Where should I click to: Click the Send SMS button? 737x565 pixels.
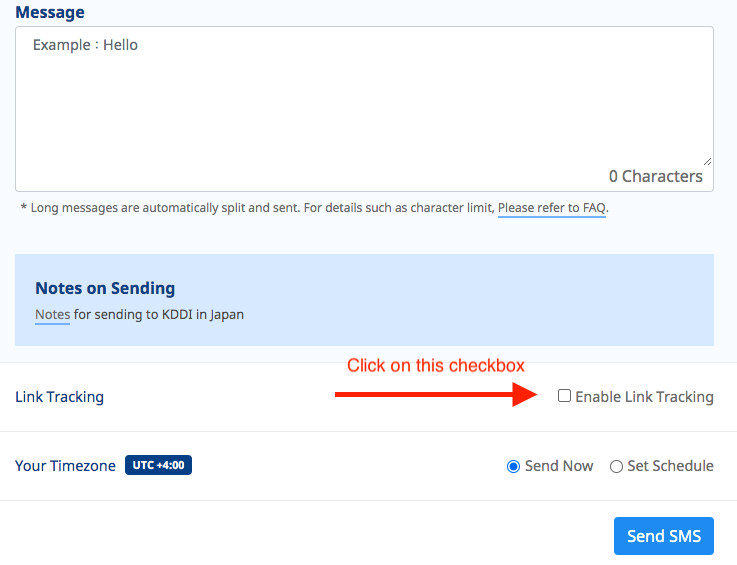point(664,536)
